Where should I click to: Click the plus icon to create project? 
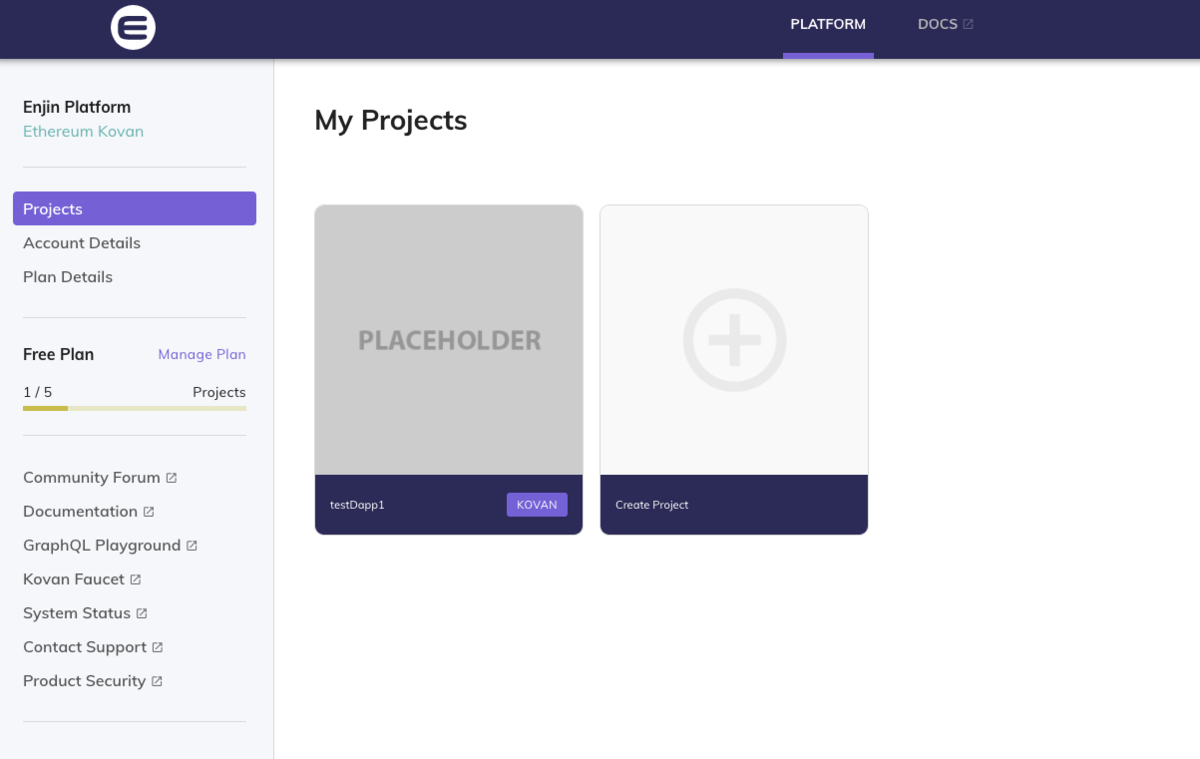(734, 340)
